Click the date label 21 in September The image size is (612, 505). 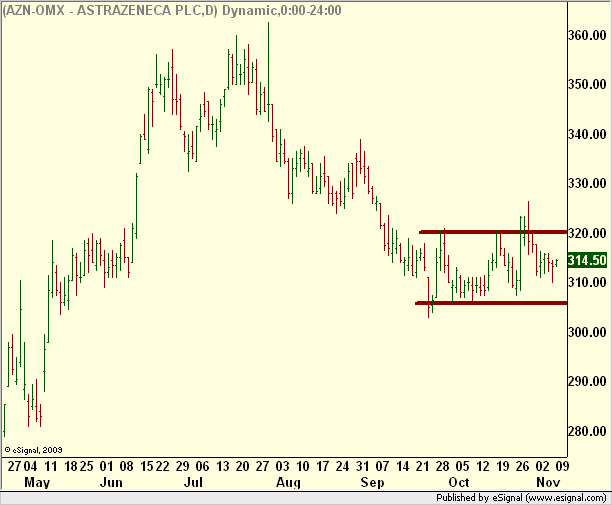pos(422,466)
